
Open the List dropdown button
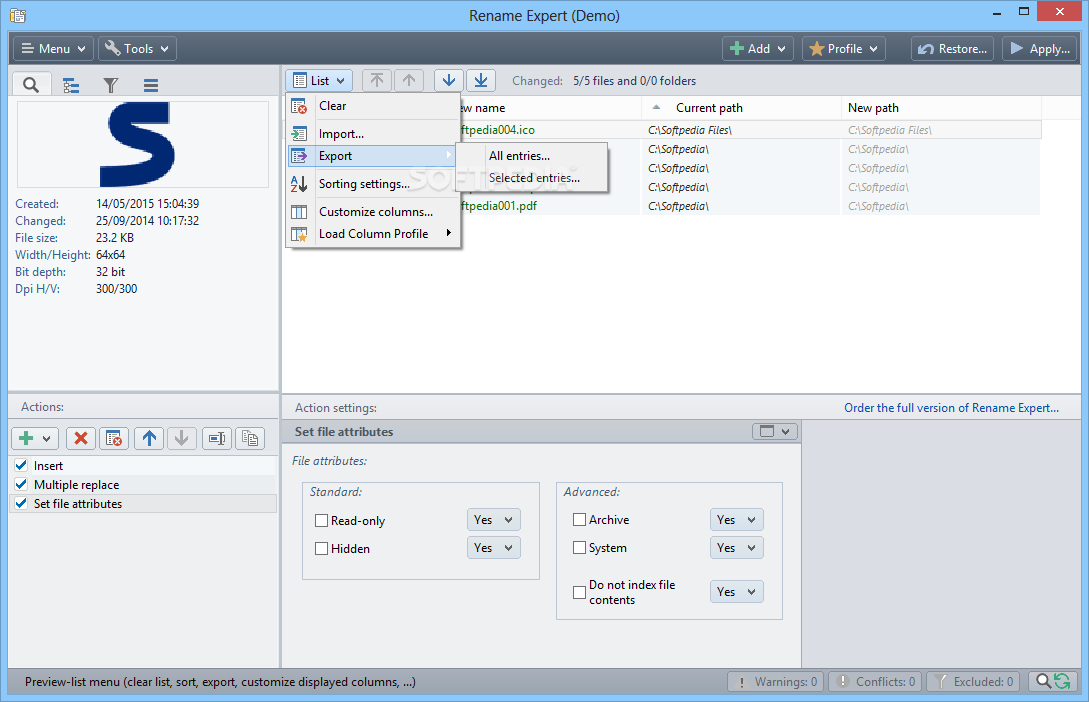pyautogui.click(x=319, y=81)
